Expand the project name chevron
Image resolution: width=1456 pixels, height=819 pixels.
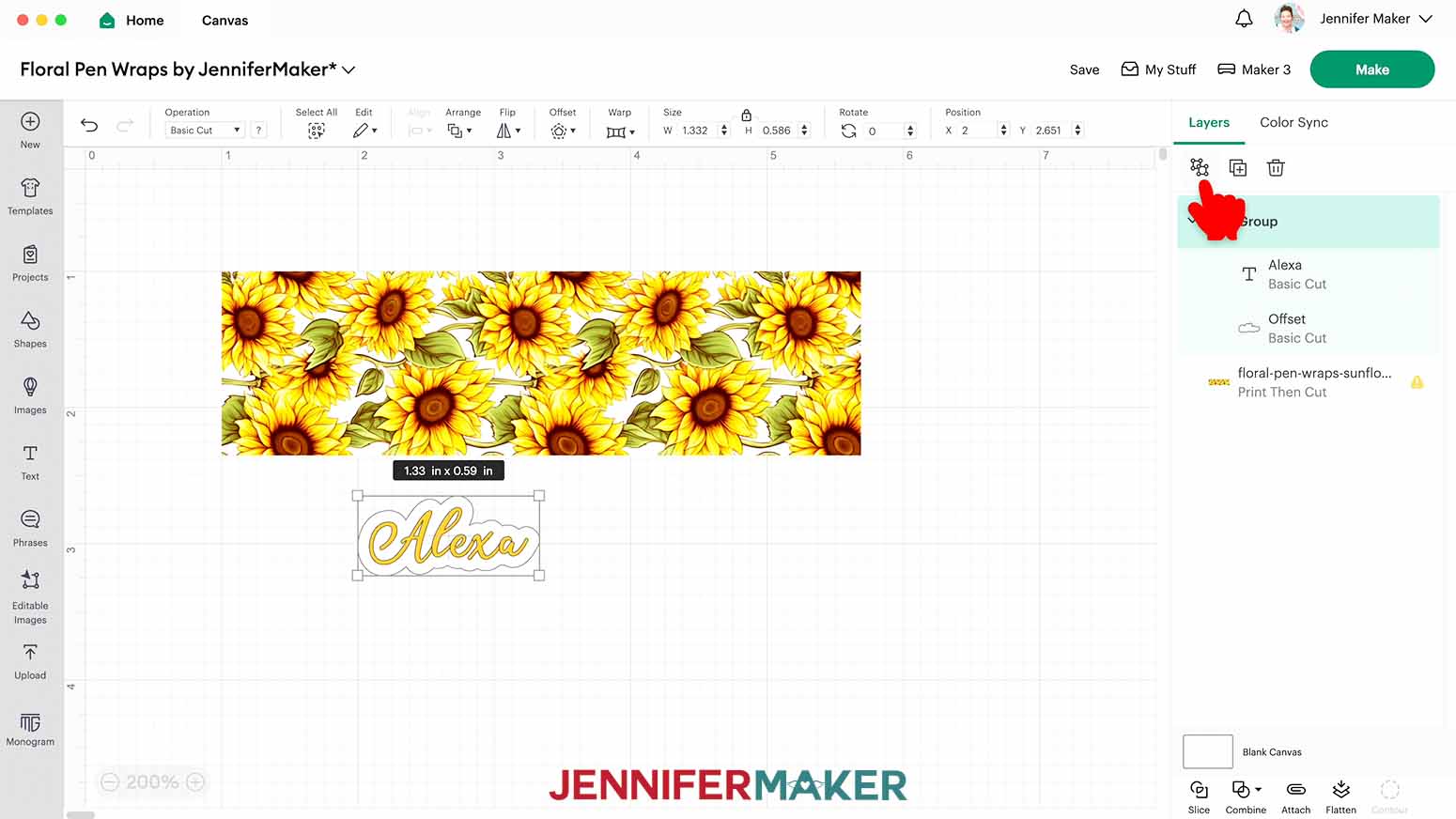click(349, 70)
